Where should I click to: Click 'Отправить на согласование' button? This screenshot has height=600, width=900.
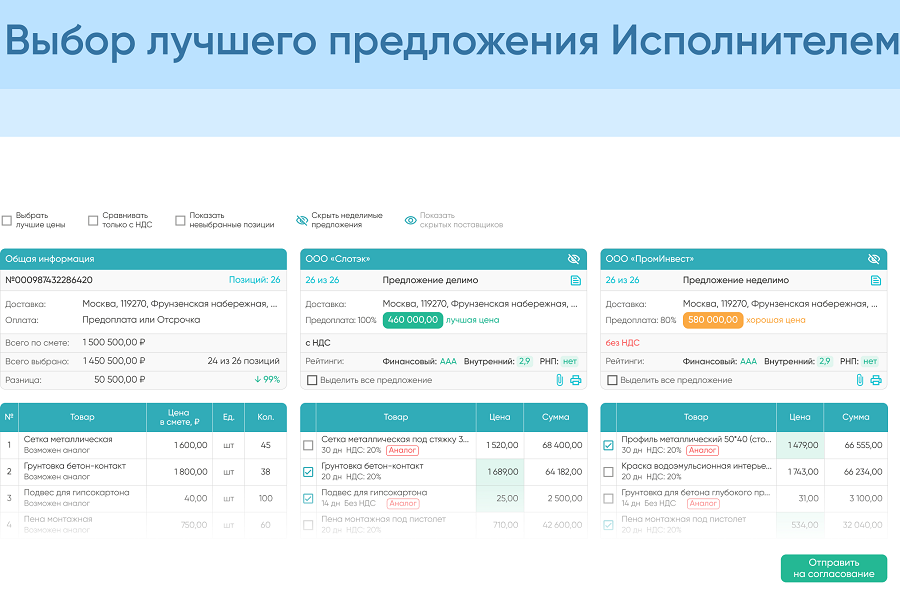(x=833, y=568)
